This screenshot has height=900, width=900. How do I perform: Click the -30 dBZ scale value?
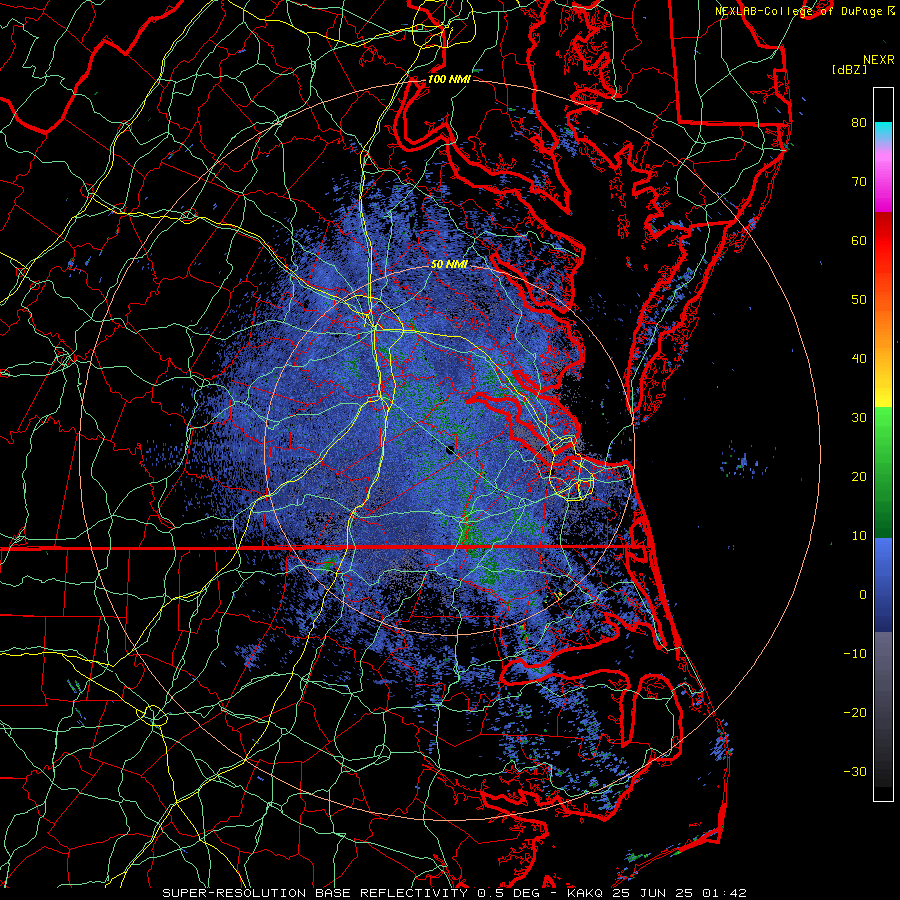click(855, 771)
